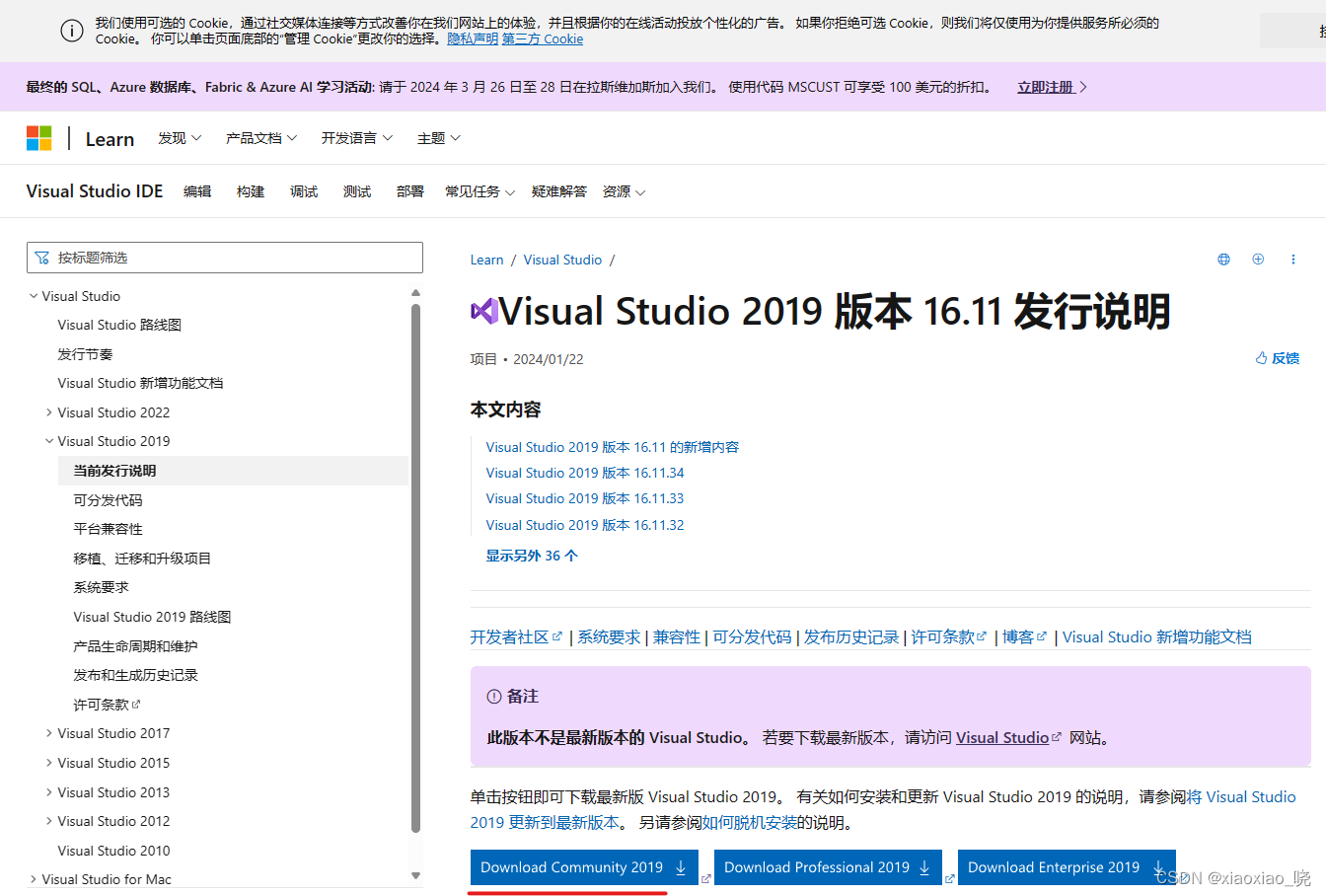Click 隐私声明 privacy link
Viewport: 1326px width, 896px height.
click(x=473, y=39)
